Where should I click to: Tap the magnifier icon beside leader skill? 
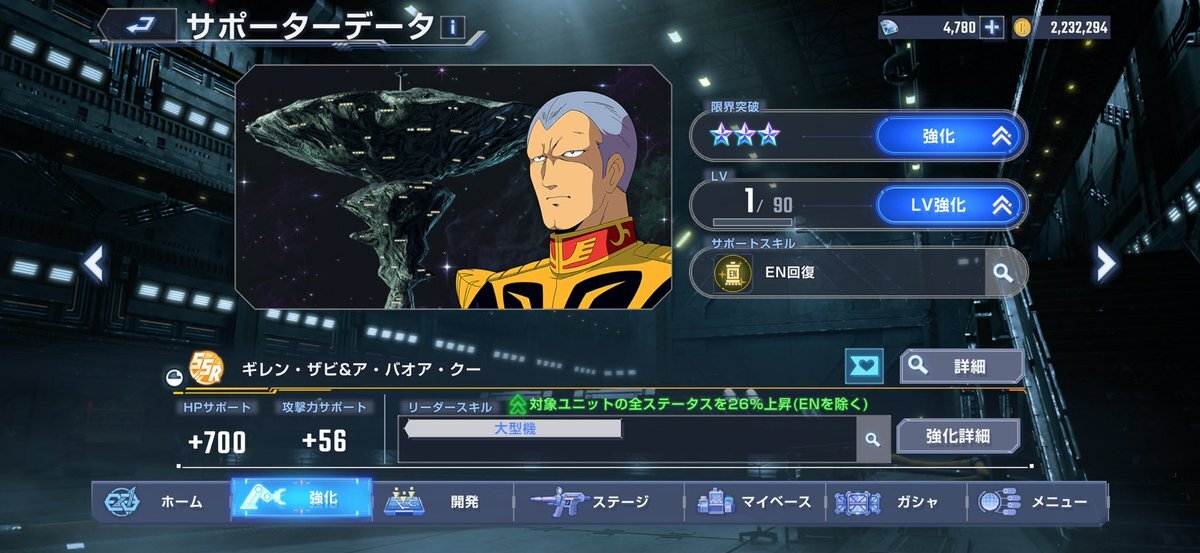(x=873, y=439)
